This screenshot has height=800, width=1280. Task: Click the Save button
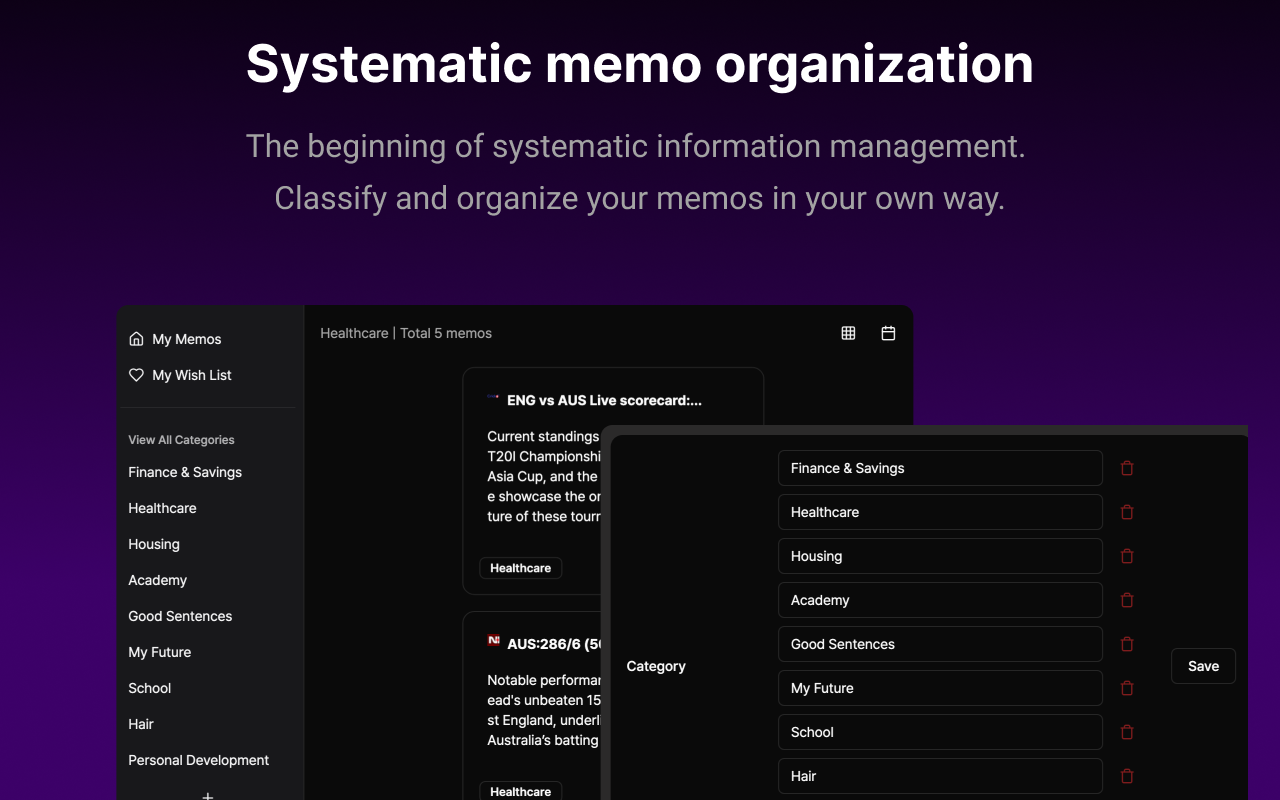pos(1203,666)
